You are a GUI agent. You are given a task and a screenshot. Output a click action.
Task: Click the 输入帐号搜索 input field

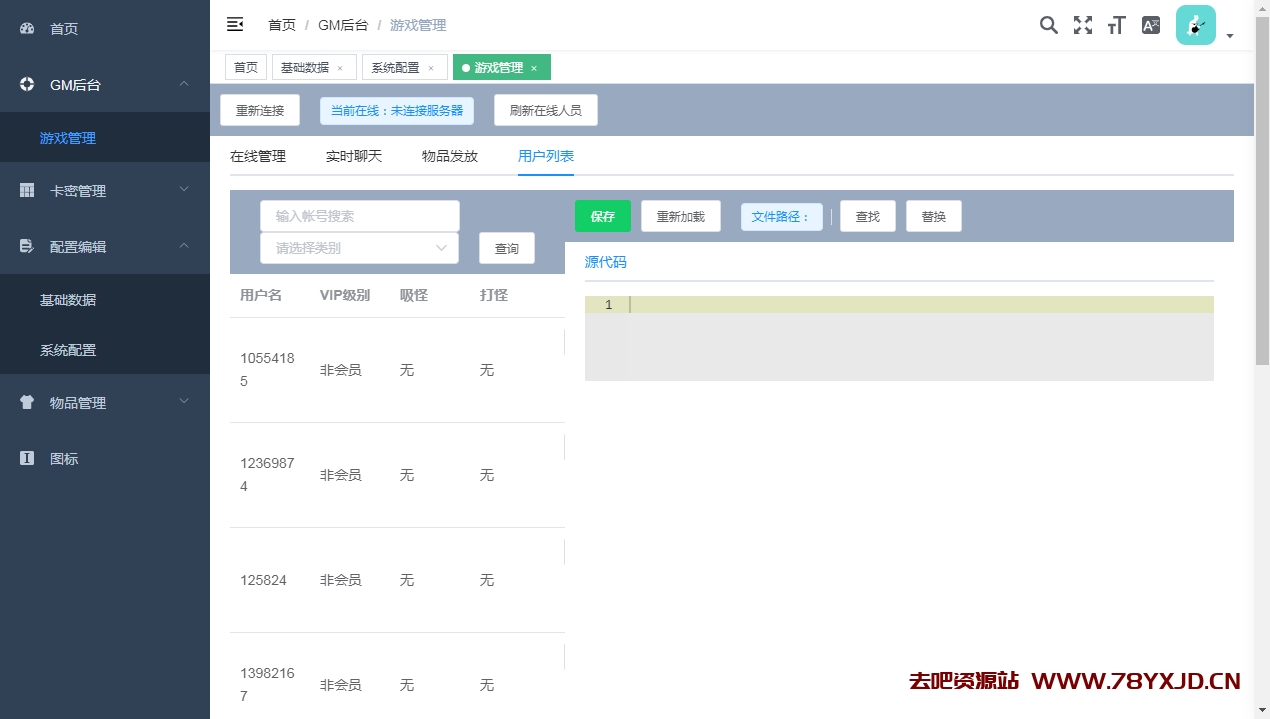(359, 216)
